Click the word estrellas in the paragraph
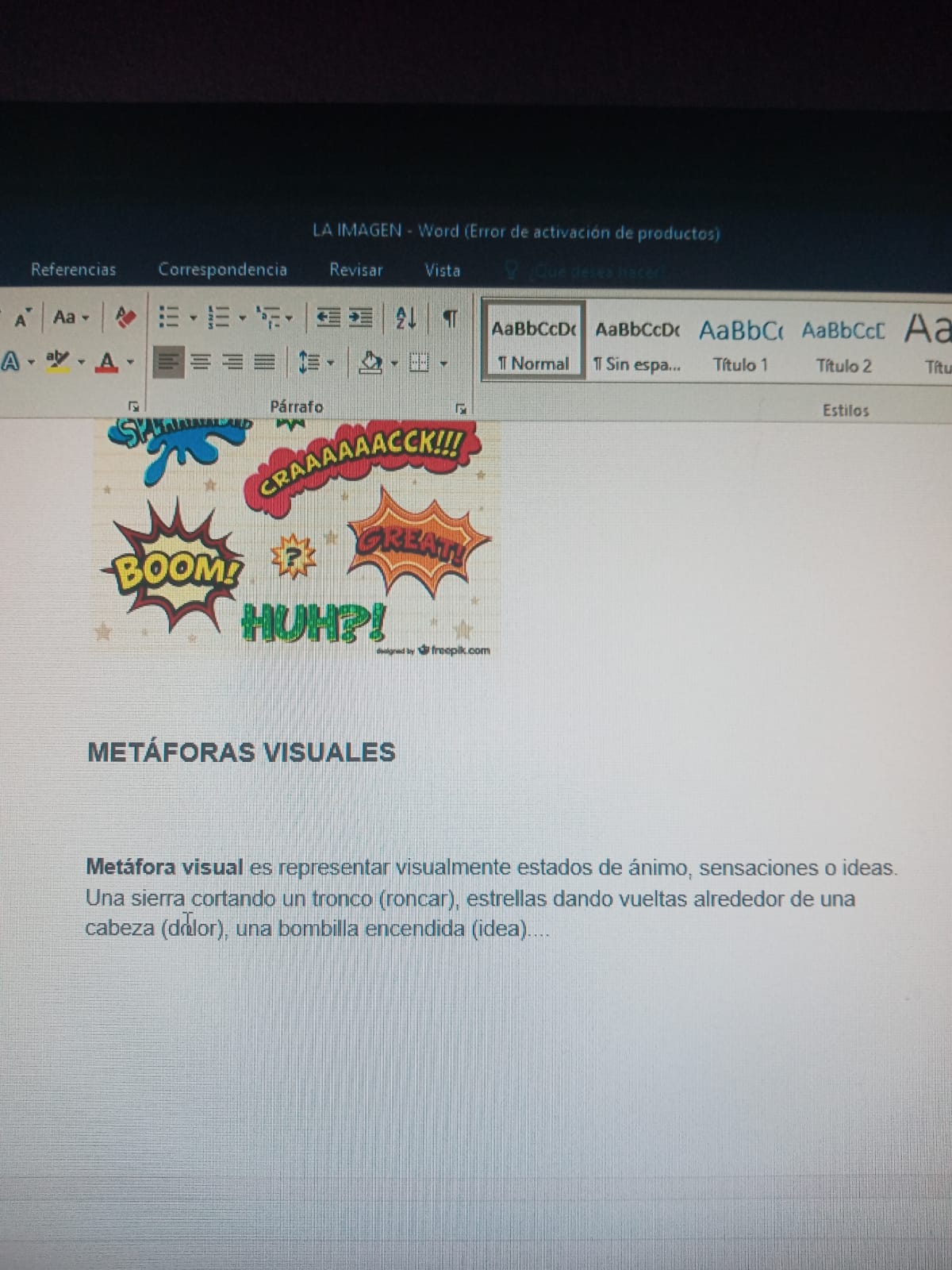The height and width of the screenshot is (1270, 952). click(x=506, y=899)
